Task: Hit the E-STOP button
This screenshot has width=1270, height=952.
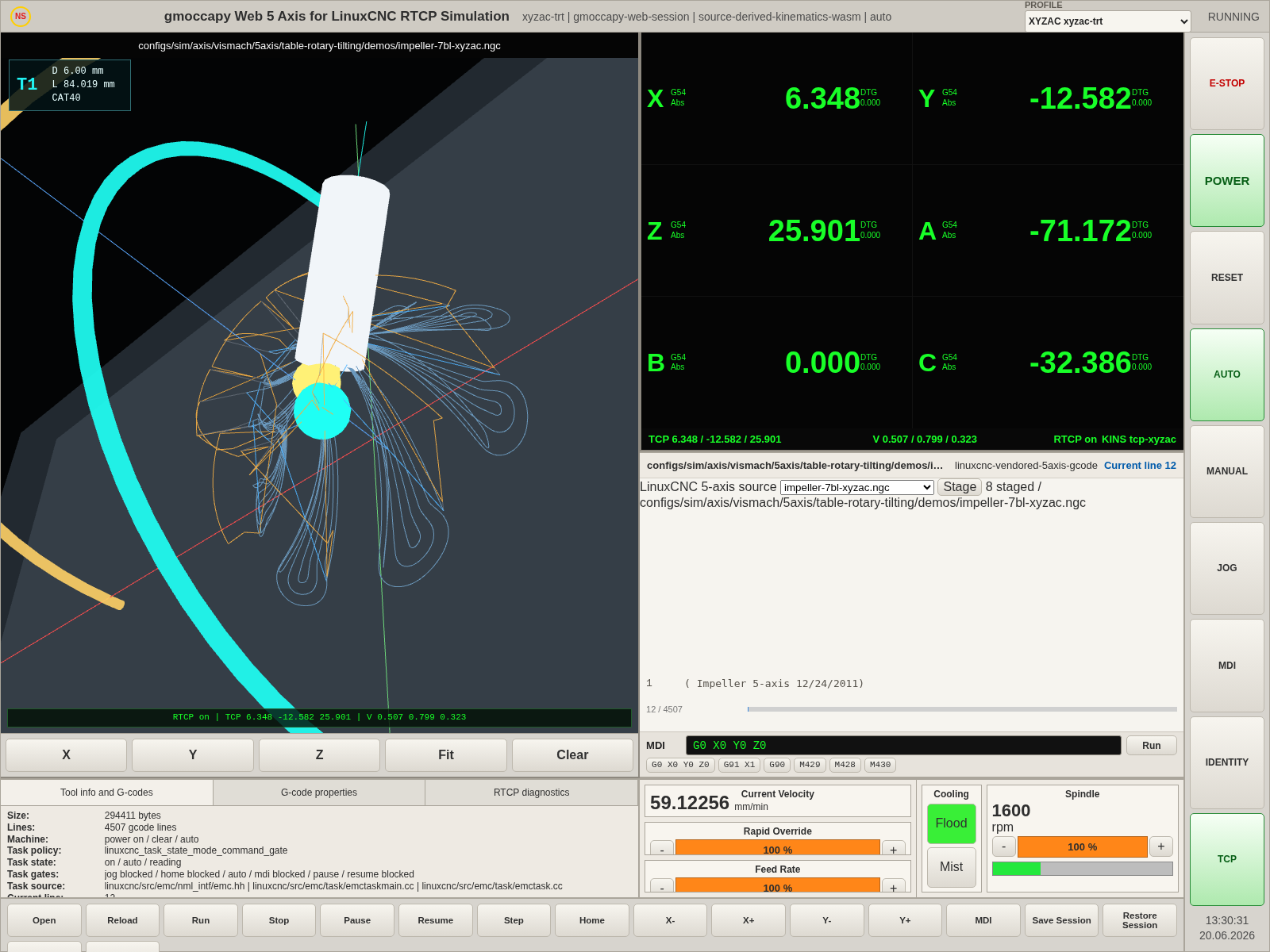Action: [1226, 83]
